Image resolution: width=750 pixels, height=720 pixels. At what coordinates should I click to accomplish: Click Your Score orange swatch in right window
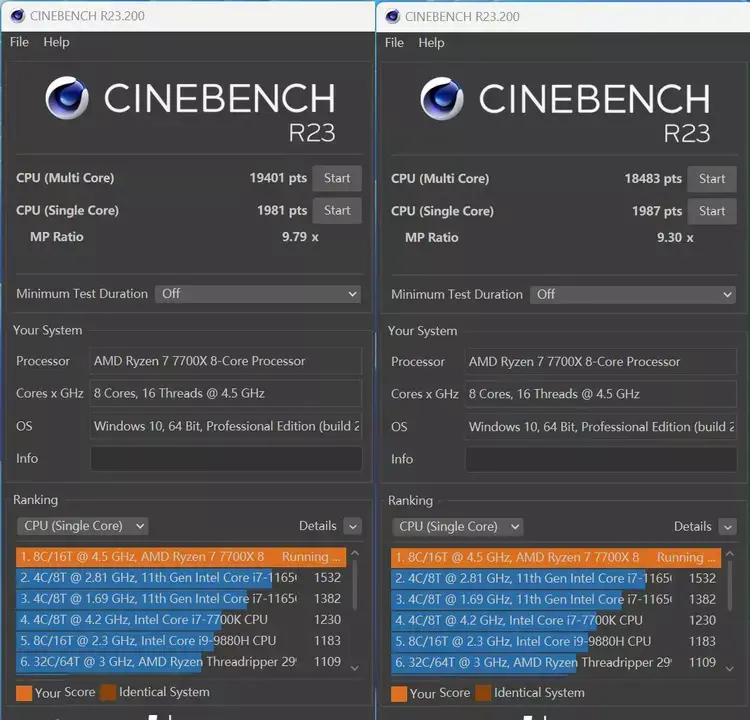399,694
